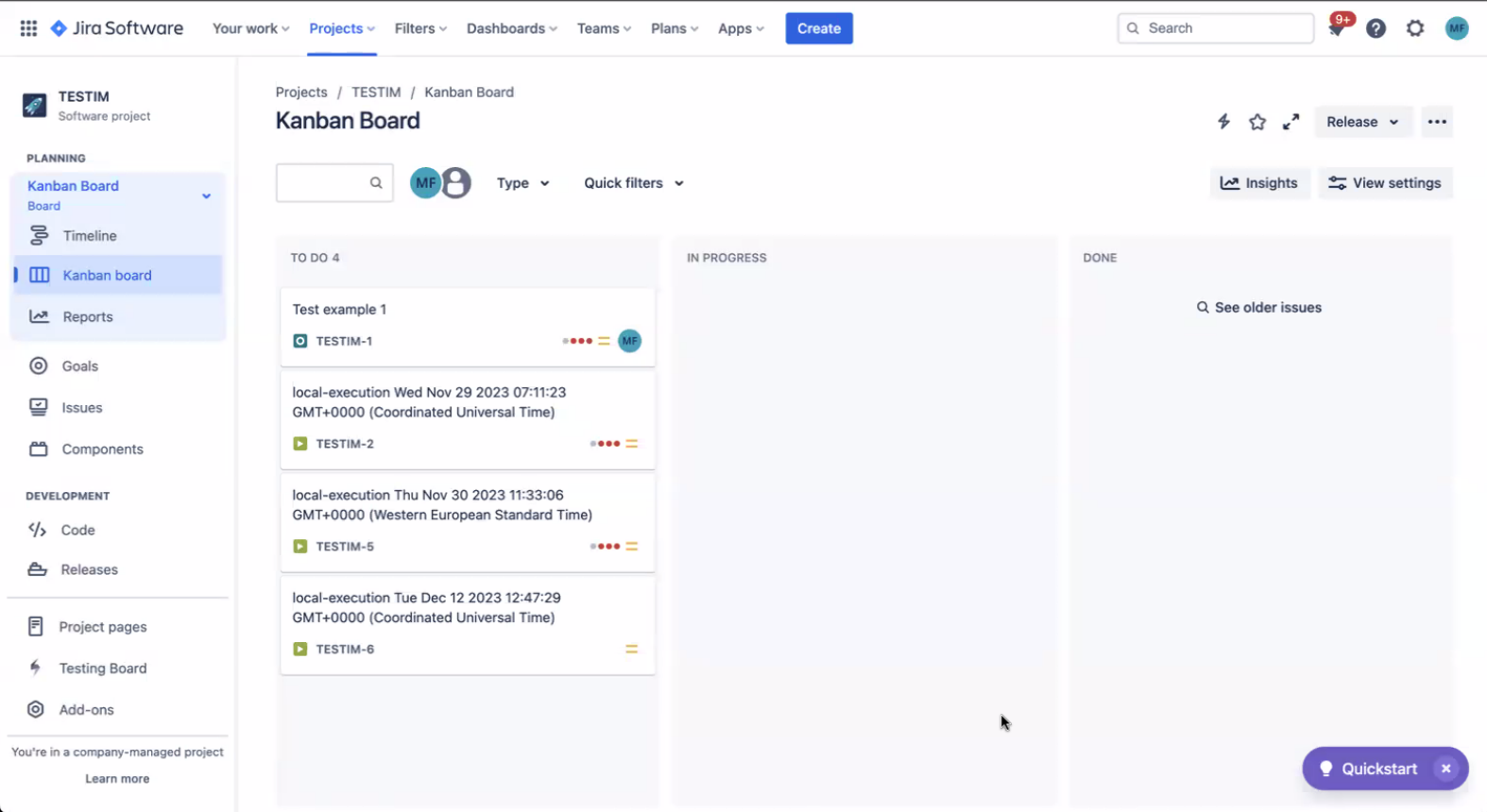
Task: Open the Release dropdown button
Action: (1362, 122)
